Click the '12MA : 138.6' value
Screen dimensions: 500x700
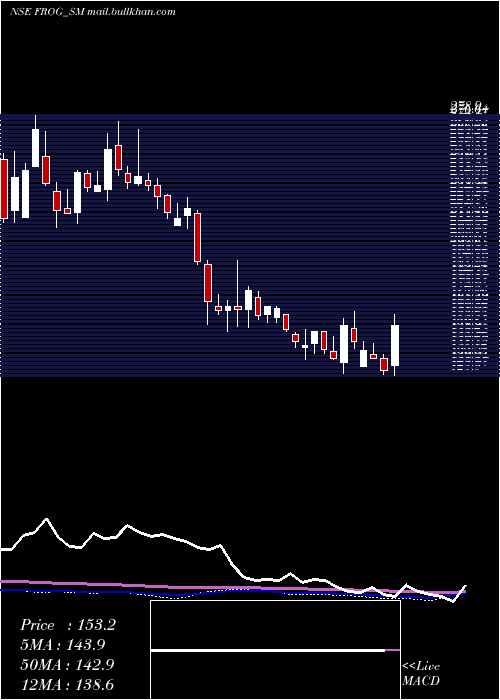(67, 684)
